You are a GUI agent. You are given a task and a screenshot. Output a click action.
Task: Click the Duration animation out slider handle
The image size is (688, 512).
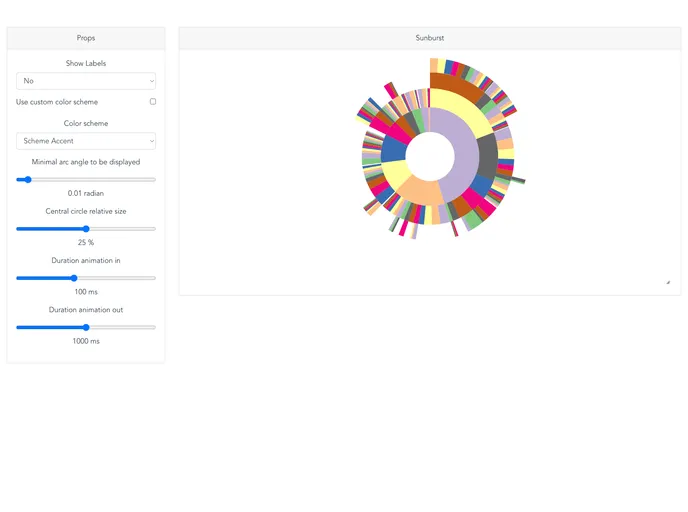[86, 327]
